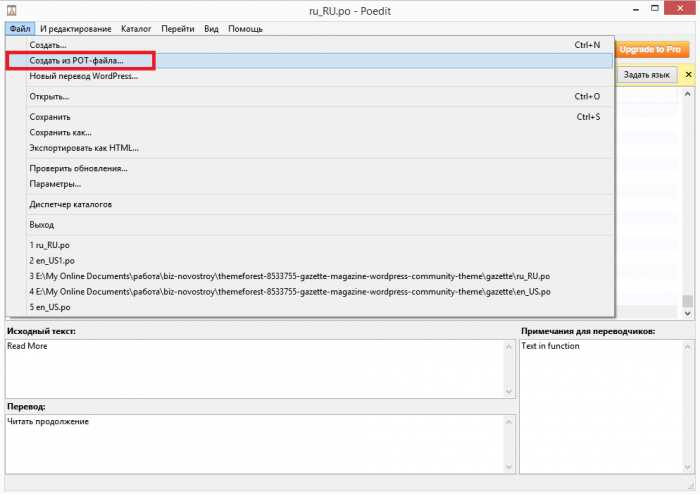Click up arrow of the string list scrollbar
Image resolution: width=700 pixels, height=494 pixels.
[x=688, y=94]
